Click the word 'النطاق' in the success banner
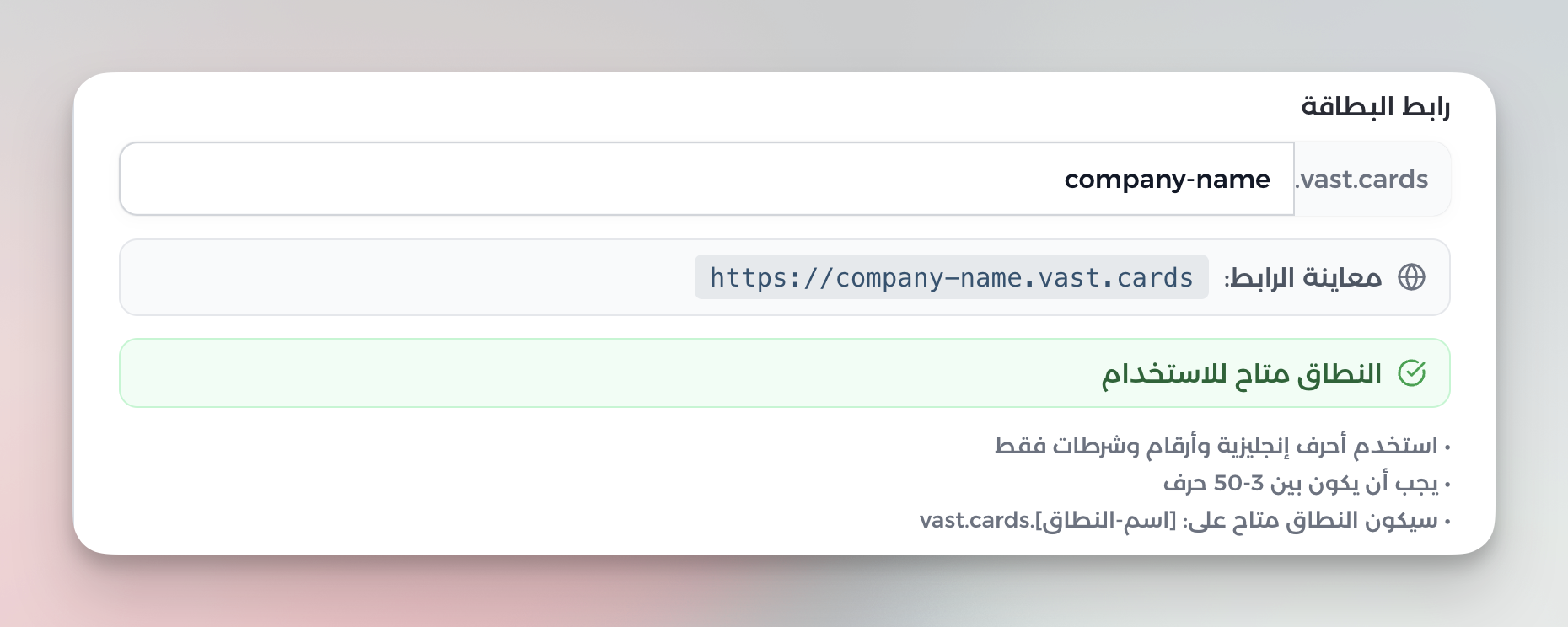The width and height of the screenshot is (1568, 627). click(x=1340, y=373)
